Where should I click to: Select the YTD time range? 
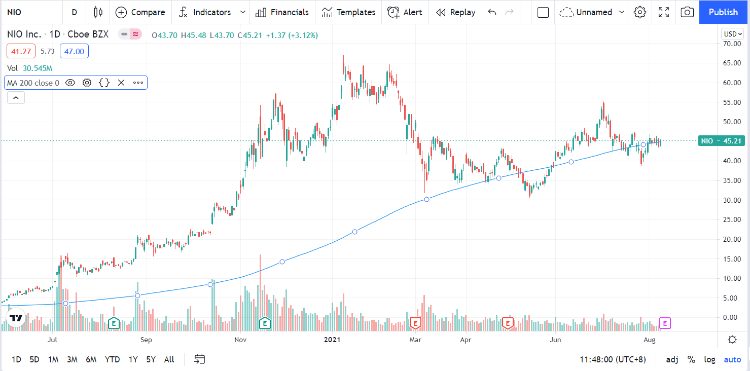(112, 359)
